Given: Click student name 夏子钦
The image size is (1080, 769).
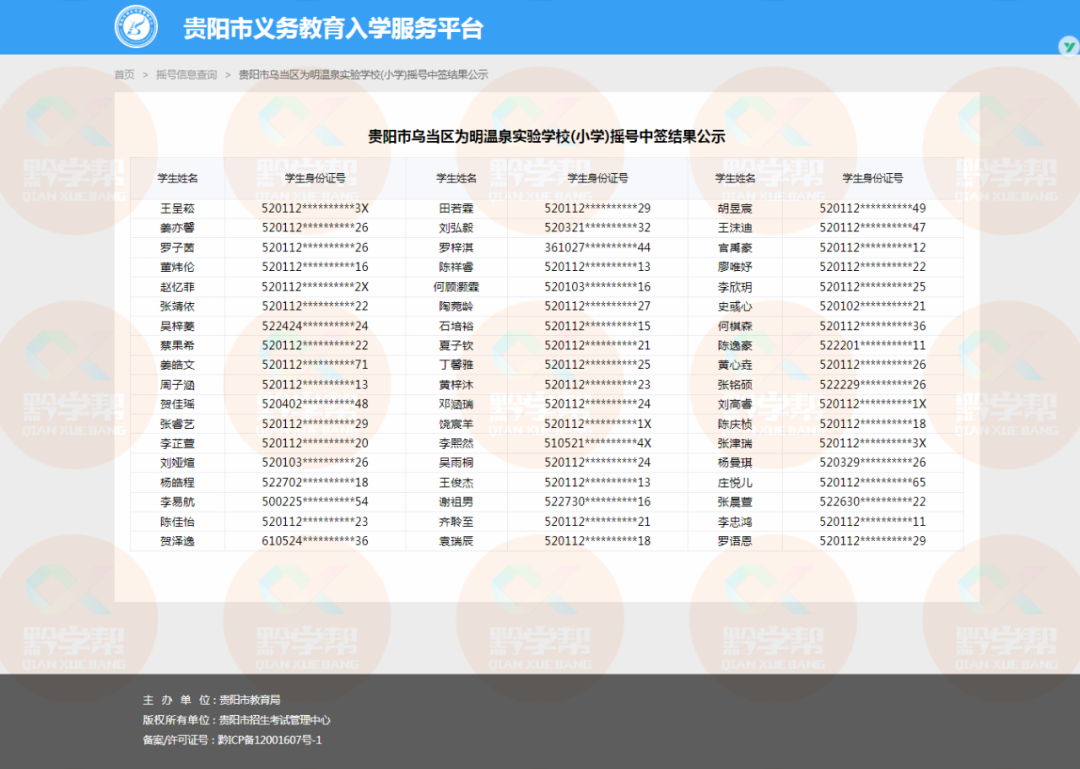Looking at the screenshot, I should click(x=456, y=345).
